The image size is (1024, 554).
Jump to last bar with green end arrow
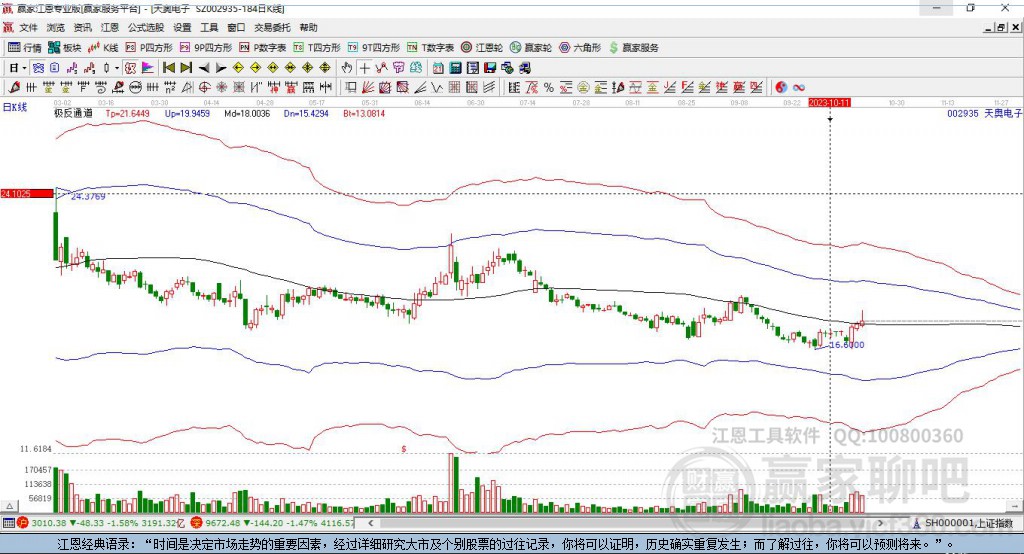186,68
